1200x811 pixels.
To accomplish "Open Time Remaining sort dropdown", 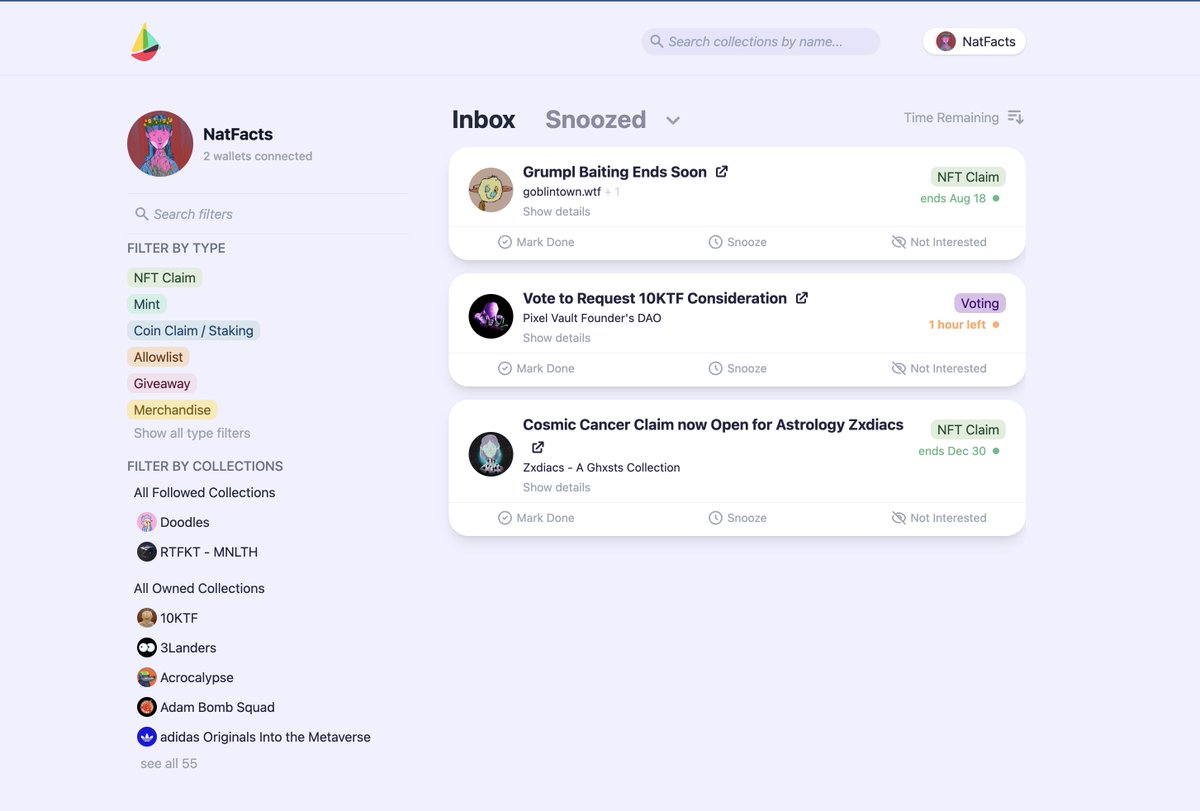I will coord(964,117).
